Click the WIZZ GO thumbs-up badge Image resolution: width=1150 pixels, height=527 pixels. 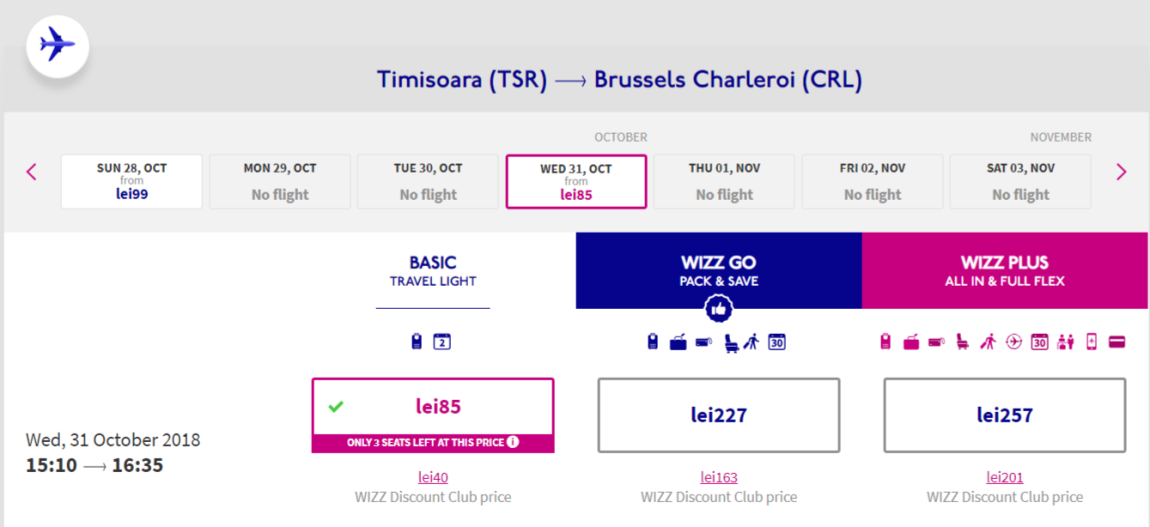coord(719,309)
